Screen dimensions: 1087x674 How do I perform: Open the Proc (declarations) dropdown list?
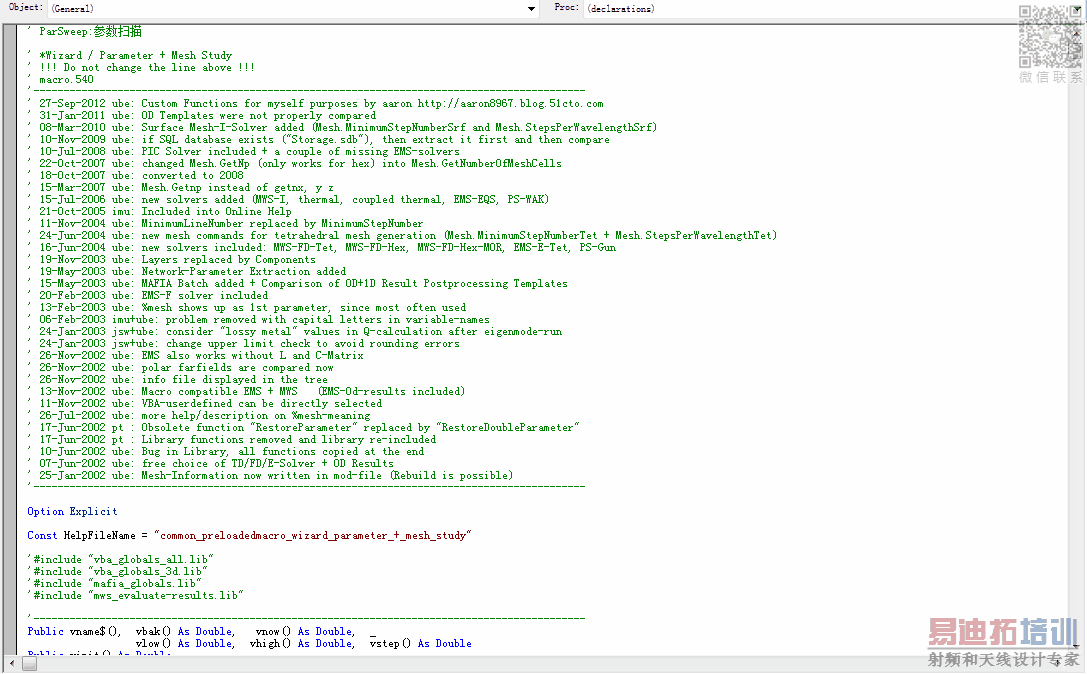click(x=1076, y=9)
